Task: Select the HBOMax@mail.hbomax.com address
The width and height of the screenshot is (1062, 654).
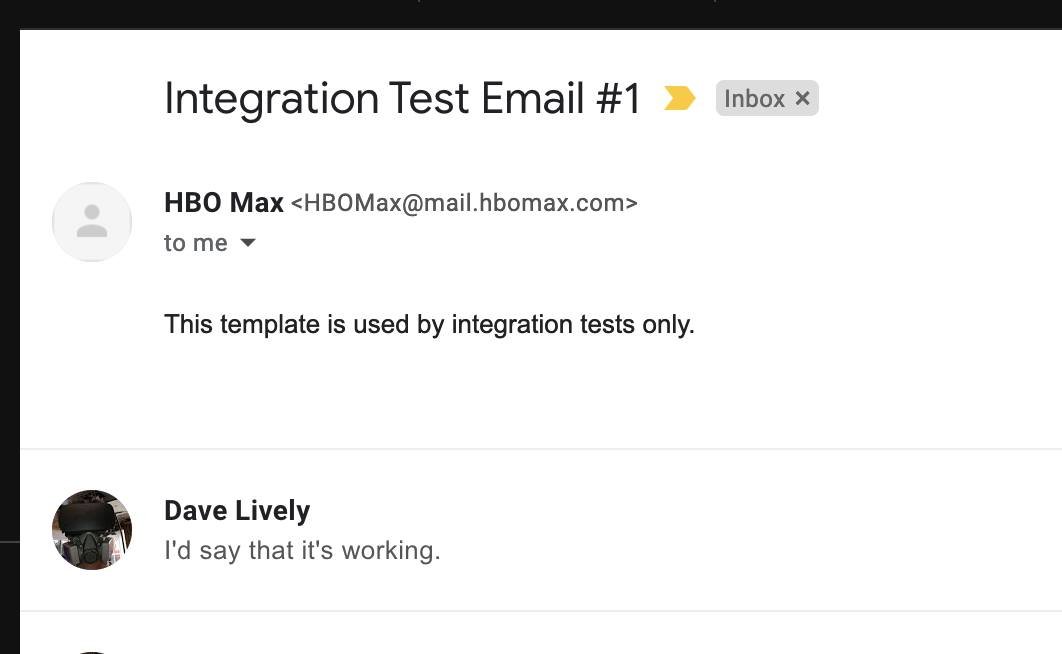Action: [464, 203]
